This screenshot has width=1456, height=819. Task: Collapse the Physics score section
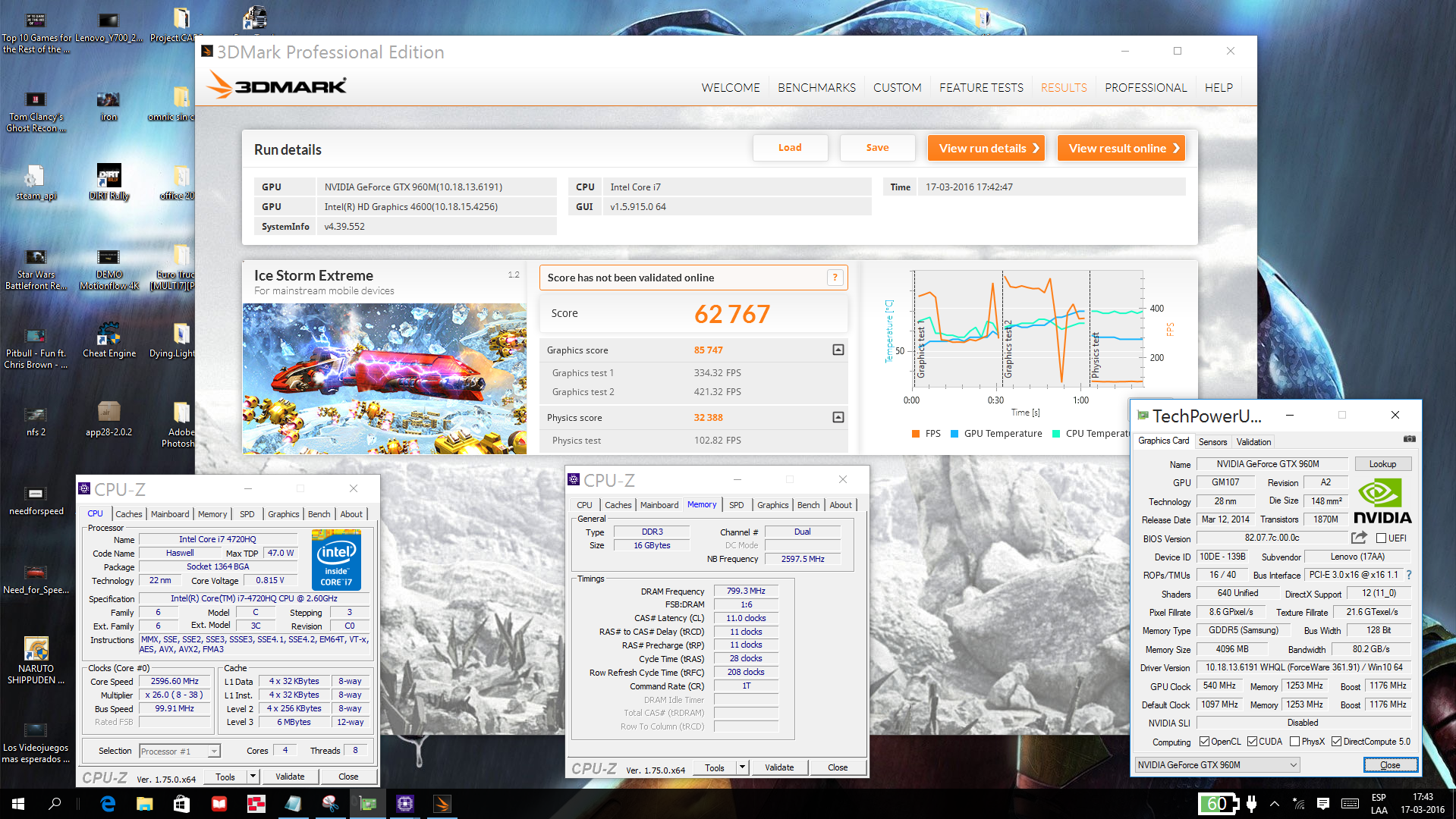[838, 417]
